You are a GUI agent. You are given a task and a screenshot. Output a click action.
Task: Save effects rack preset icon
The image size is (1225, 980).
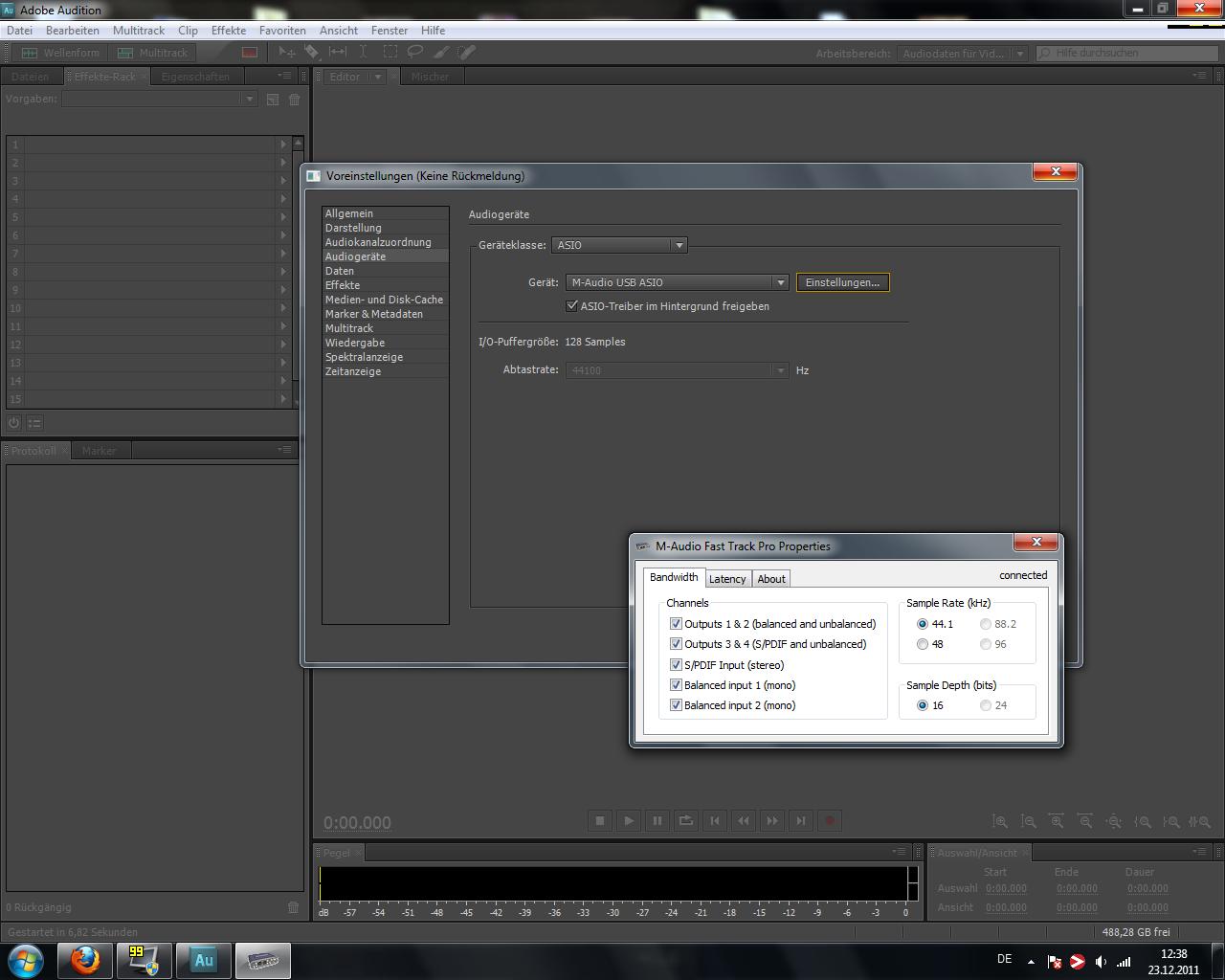(x=273, y=99)
